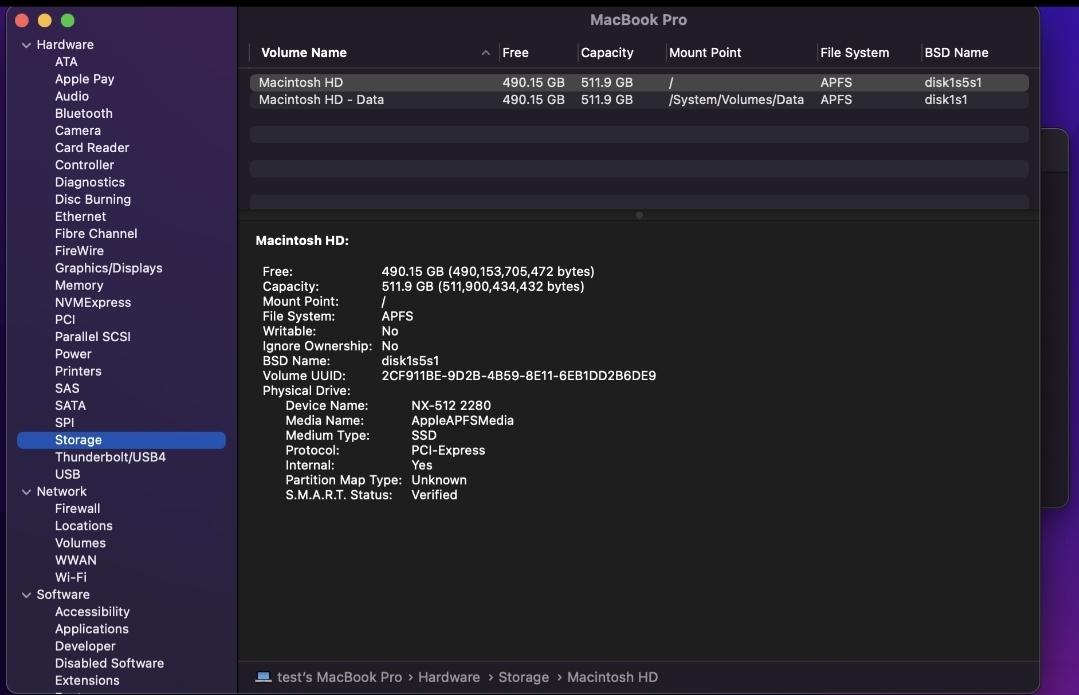
Task: Sort by the Free column header
Action: [x=515, y=53]
